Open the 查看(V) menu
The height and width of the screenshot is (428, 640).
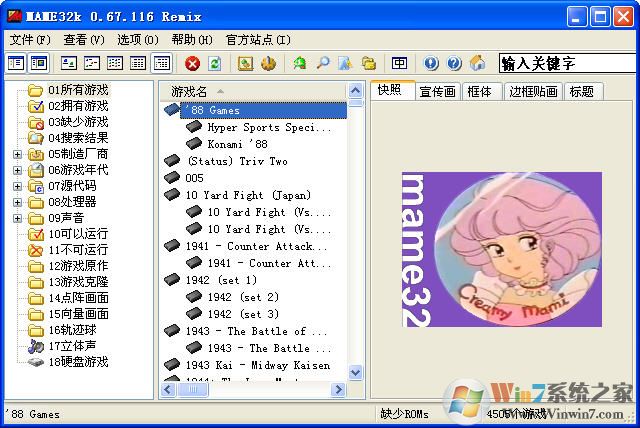[84, 40]
